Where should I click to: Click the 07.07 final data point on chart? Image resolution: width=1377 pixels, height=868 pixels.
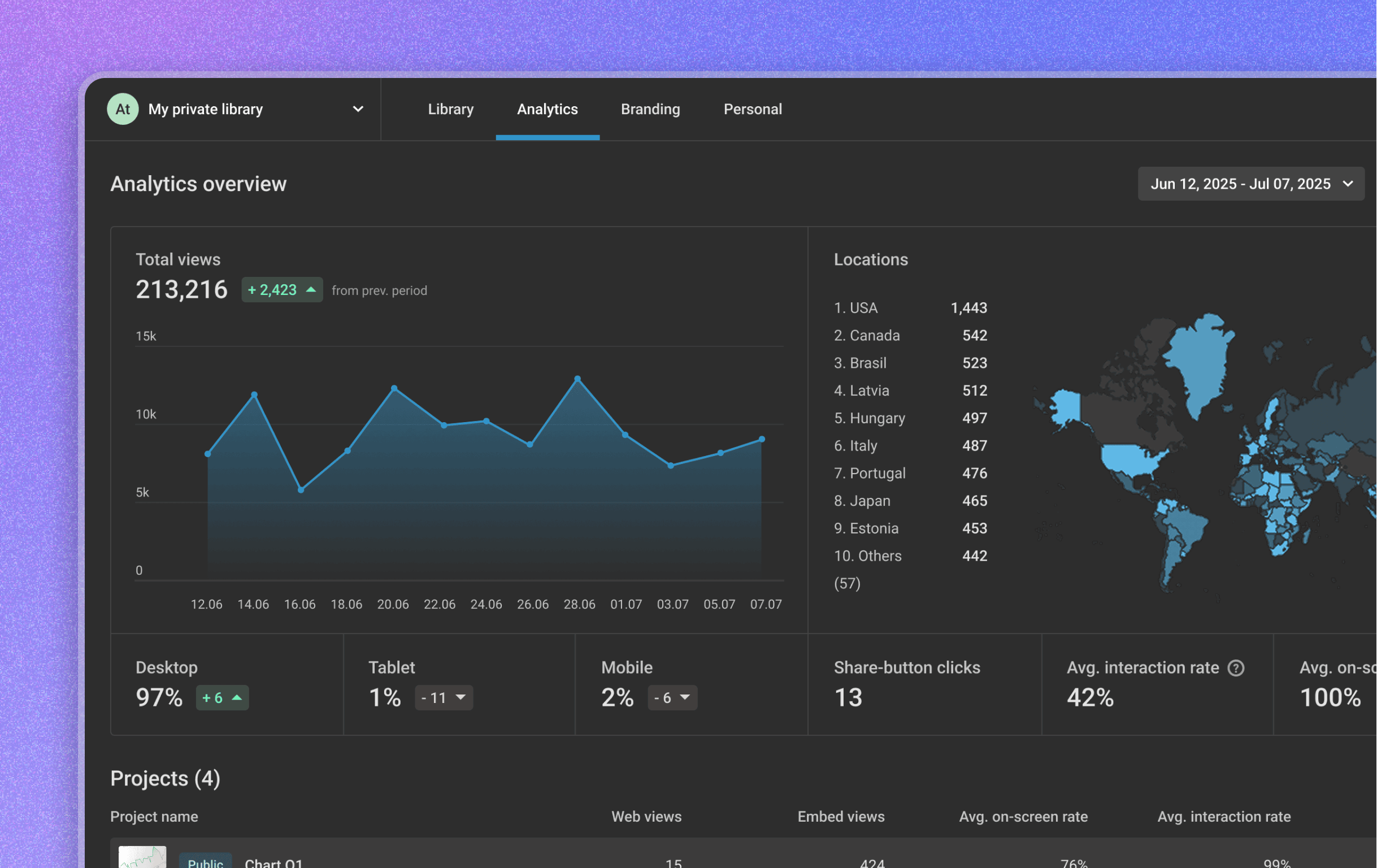click(x=762, y=439)
